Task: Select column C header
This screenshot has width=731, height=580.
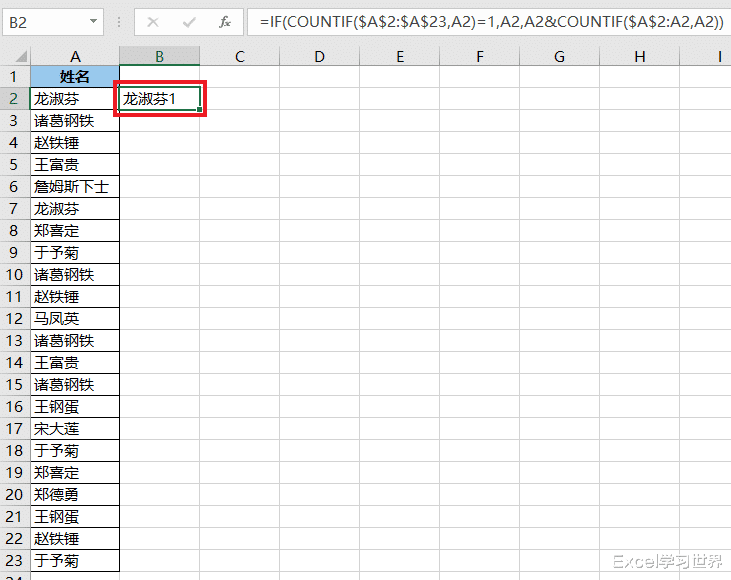Action: coord(240,56)
